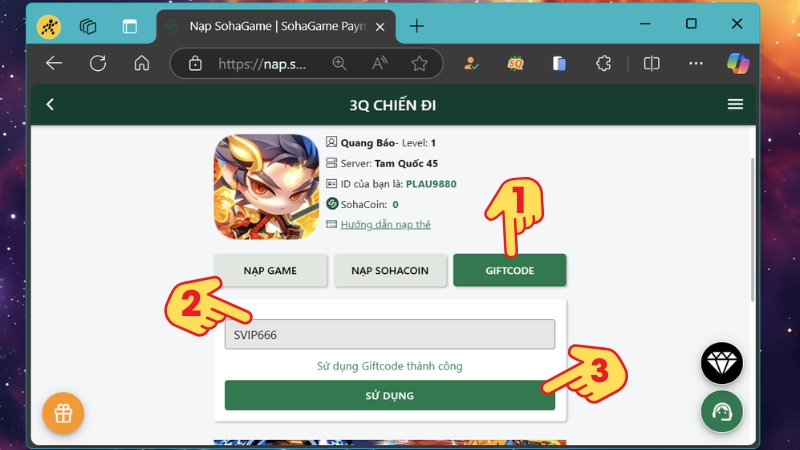Open the zoom magnifier icon in address bar

339,63
